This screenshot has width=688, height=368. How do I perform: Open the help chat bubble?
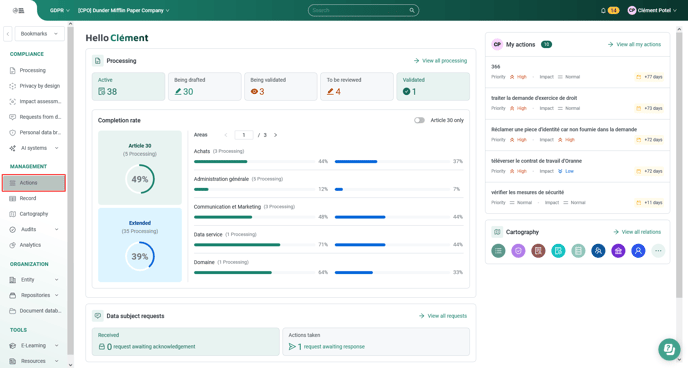[x=669, y=349]
